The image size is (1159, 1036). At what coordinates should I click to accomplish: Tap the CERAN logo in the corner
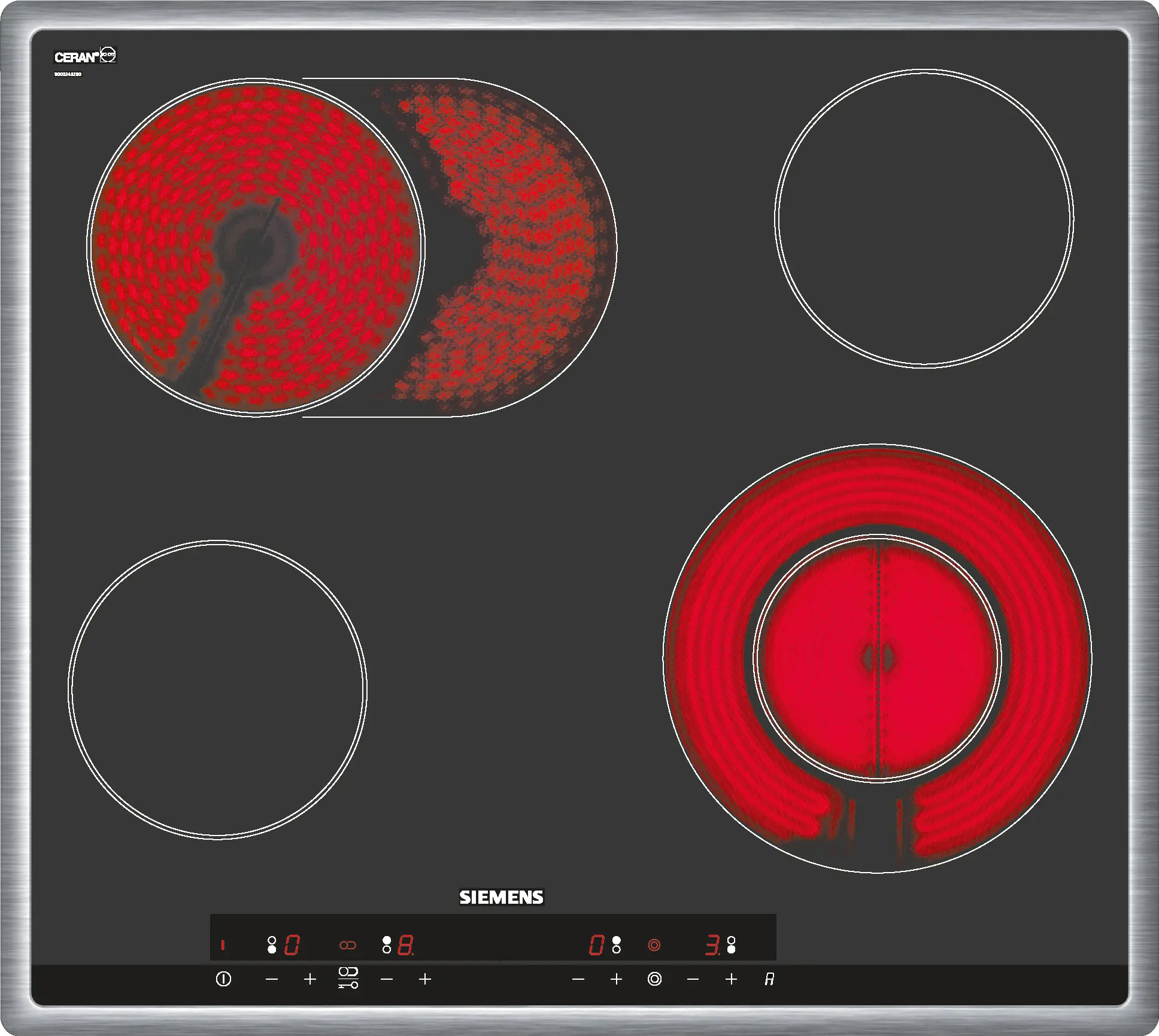pyautogui.click(x=85, y=56)
